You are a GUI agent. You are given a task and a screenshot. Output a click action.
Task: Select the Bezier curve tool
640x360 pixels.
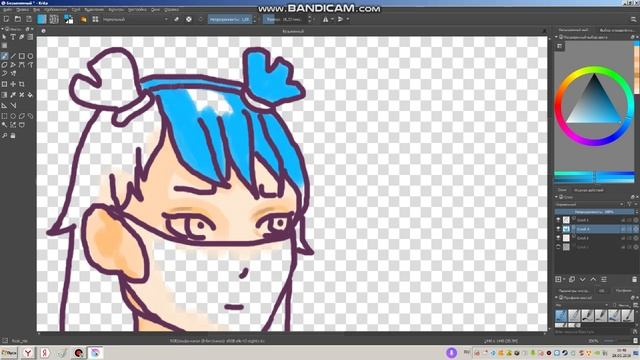click(x=22, y=64)
